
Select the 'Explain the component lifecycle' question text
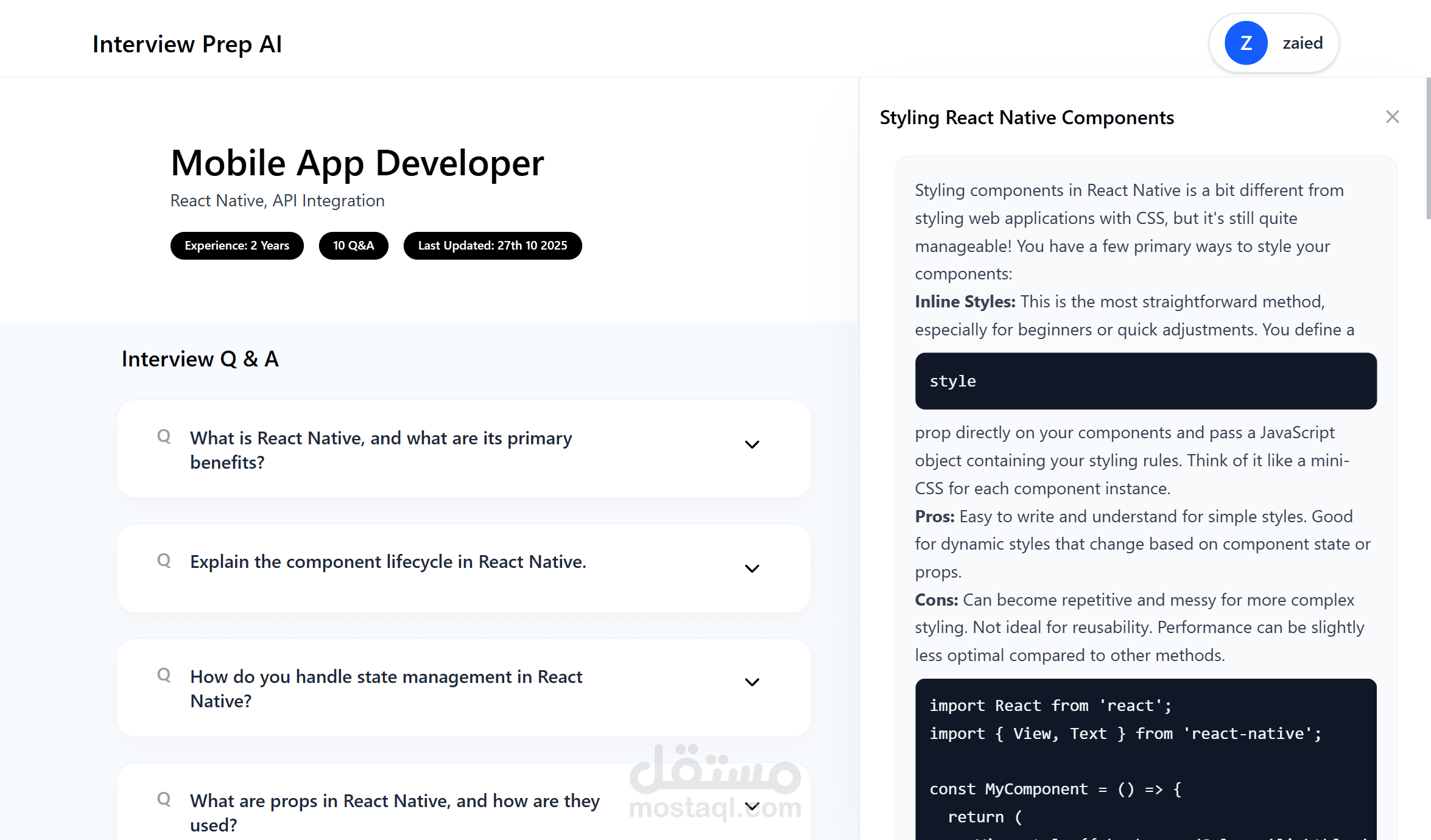pos(388,562)
